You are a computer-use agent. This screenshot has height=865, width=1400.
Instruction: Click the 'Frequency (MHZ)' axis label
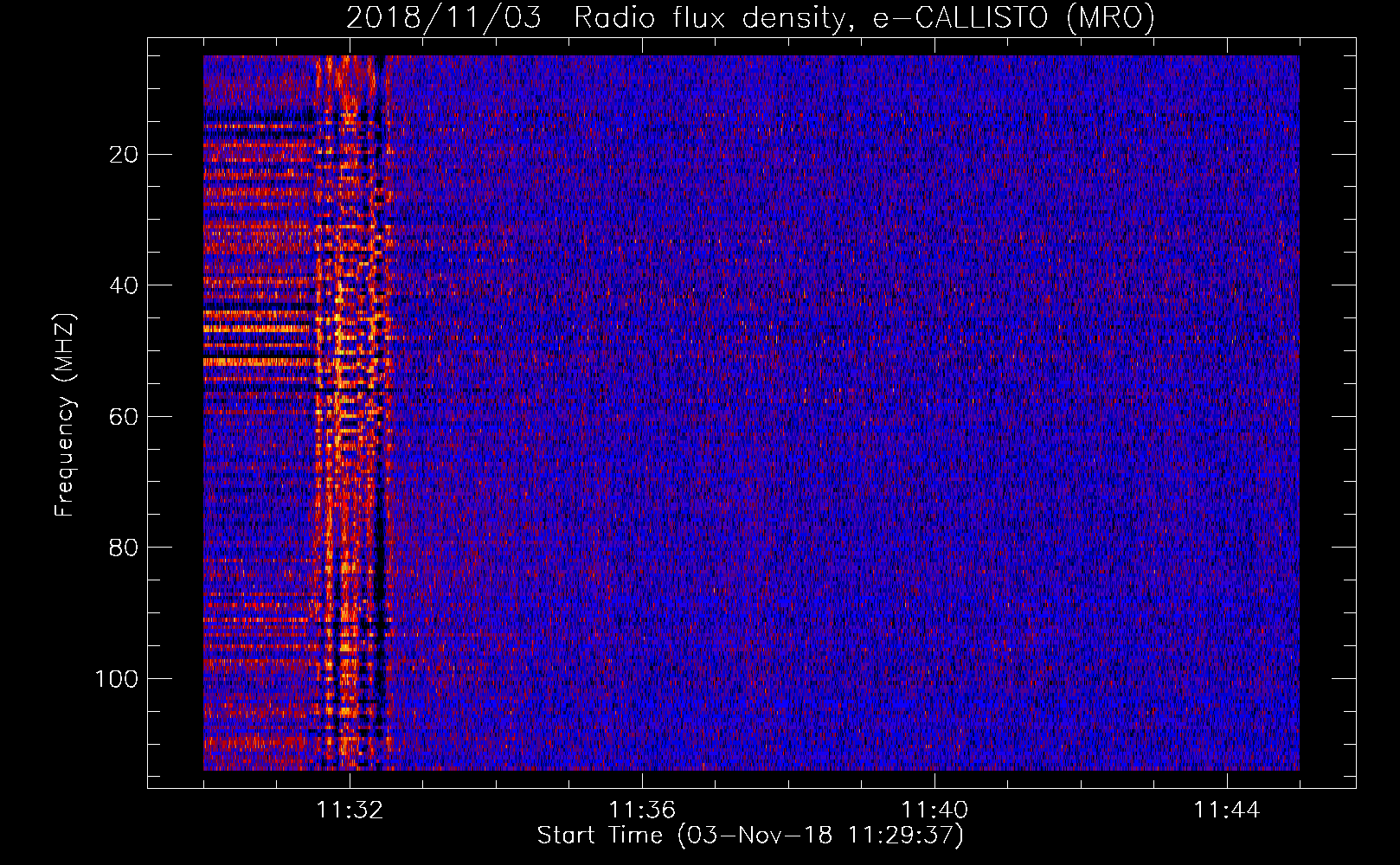pos(65,415)
